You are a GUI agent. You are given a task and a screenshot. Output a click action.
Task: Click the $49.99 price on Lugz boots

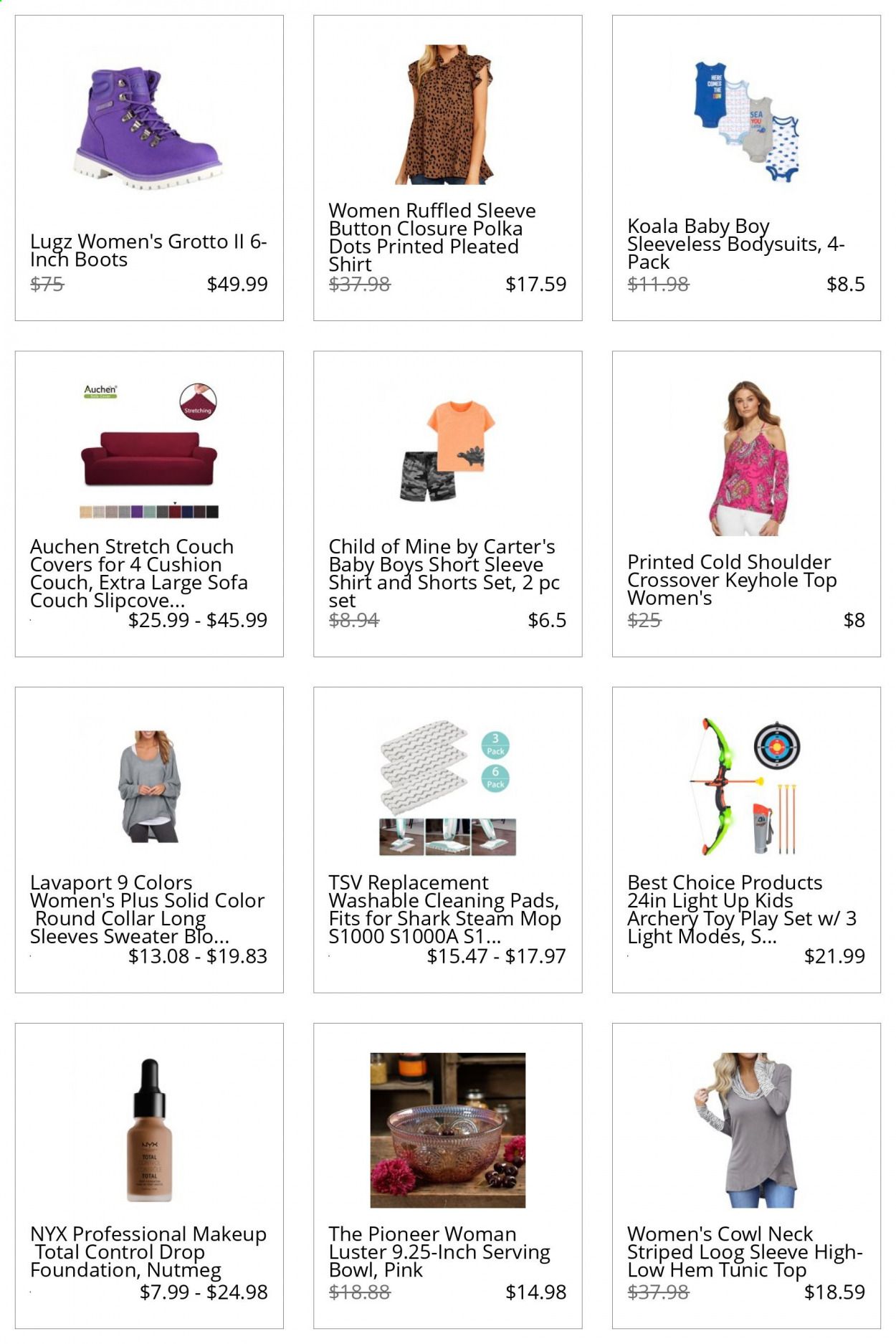237,284
